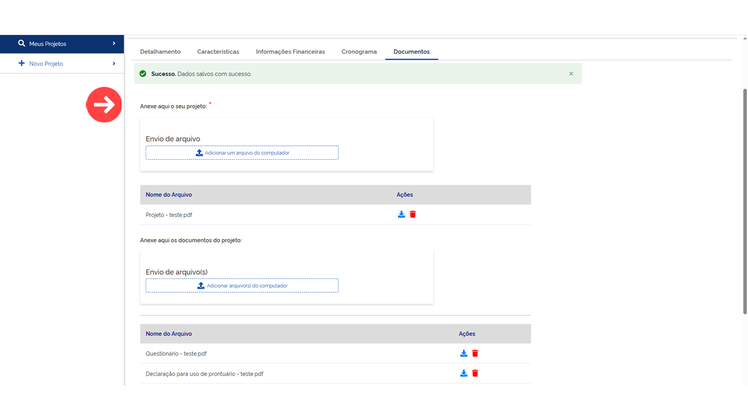Click Adicionar um arquivo do computador
Image resolution: width=748 pixels, height=420 pixels.
(242, 153)
